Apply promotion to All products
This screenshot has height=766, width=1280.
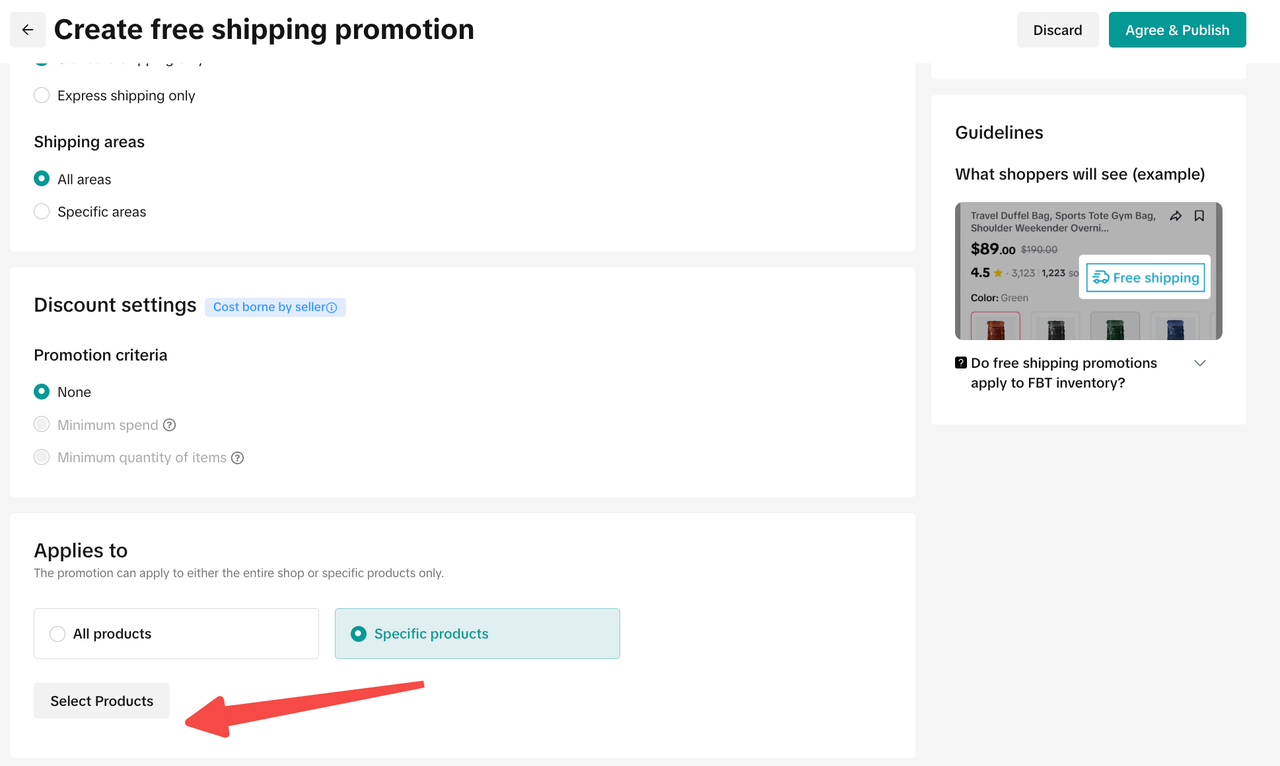pos(58,634)
